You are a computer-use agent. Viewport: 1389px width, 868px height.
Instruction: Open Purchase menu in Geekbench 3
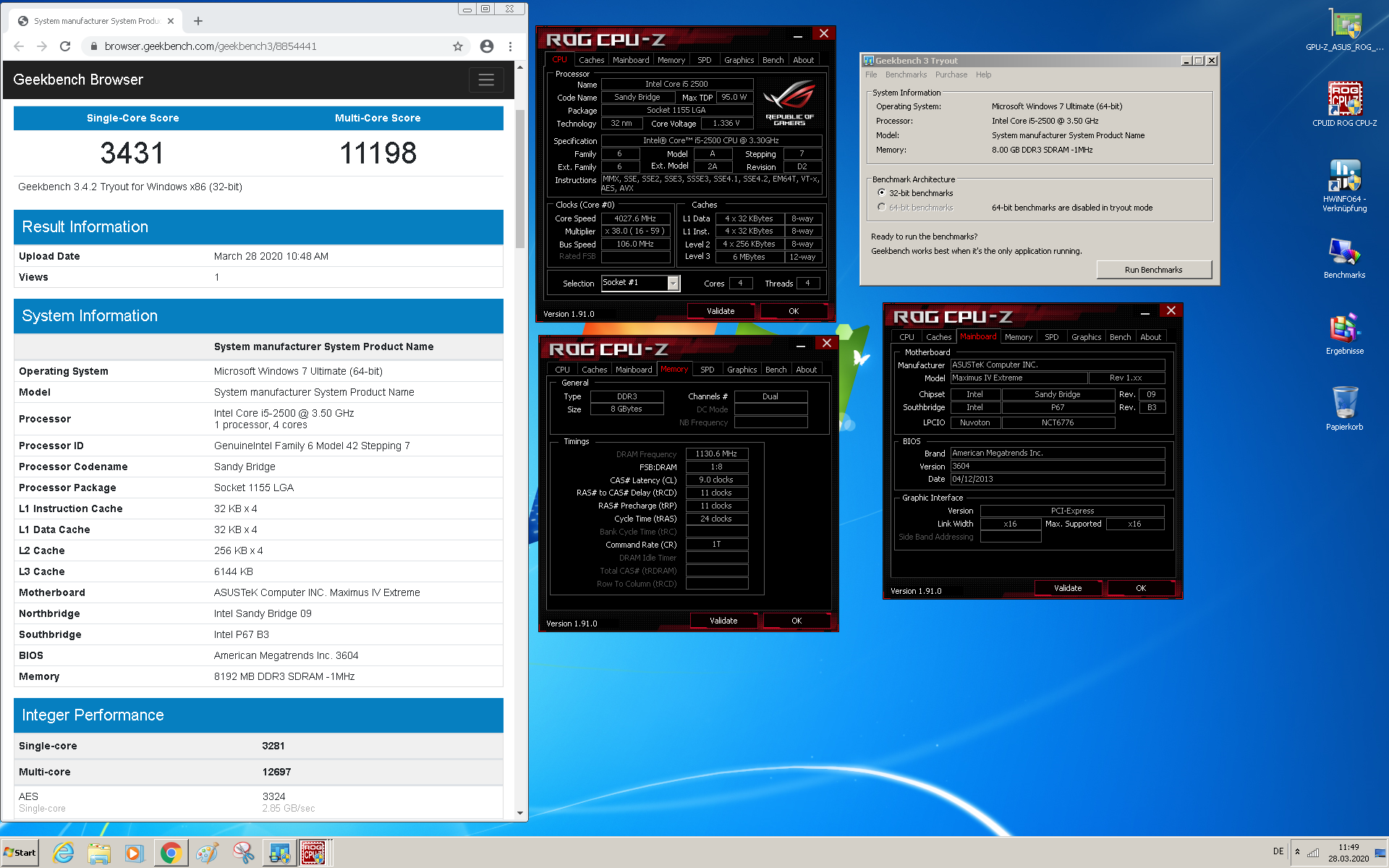tap(951, 75)
